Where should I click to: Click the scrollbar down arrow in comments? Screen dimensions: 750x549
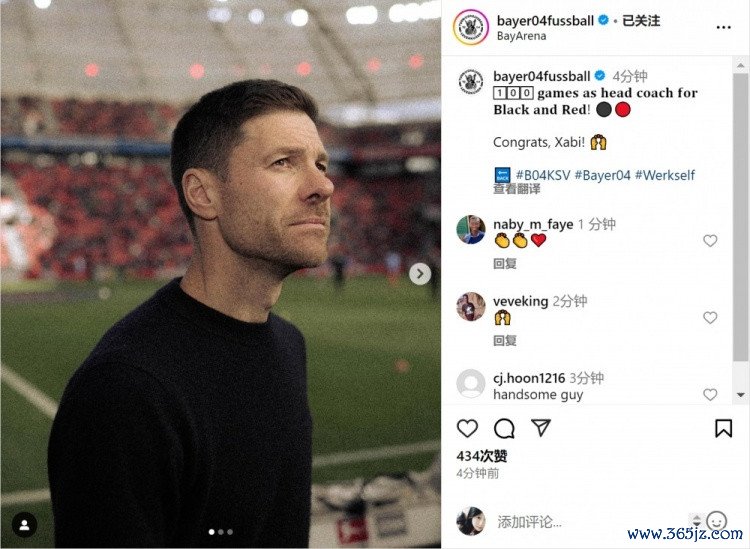tap(741, 395)
